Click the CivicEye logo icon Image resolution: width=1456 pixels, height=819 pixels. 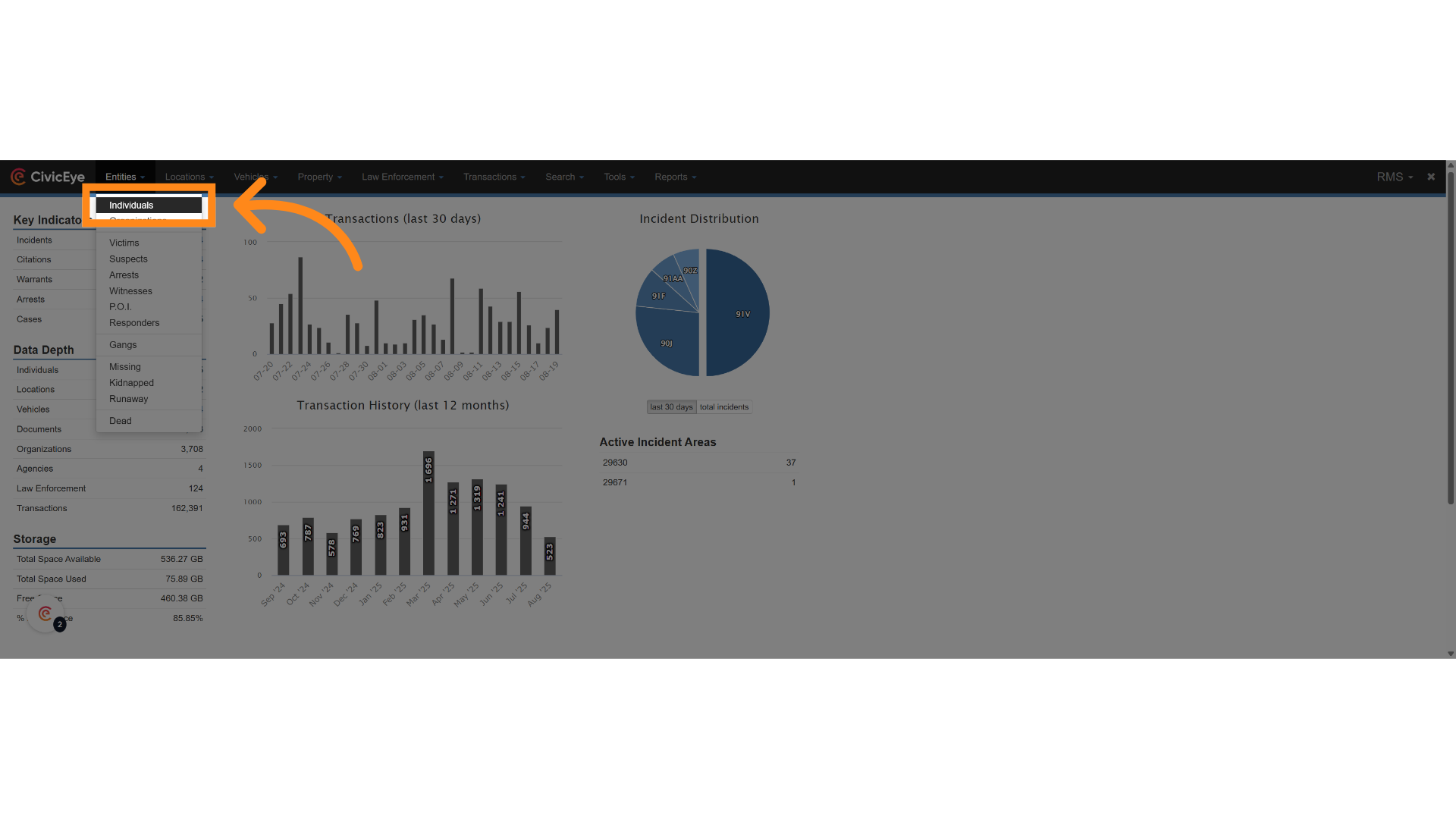[x=18, y=177]
